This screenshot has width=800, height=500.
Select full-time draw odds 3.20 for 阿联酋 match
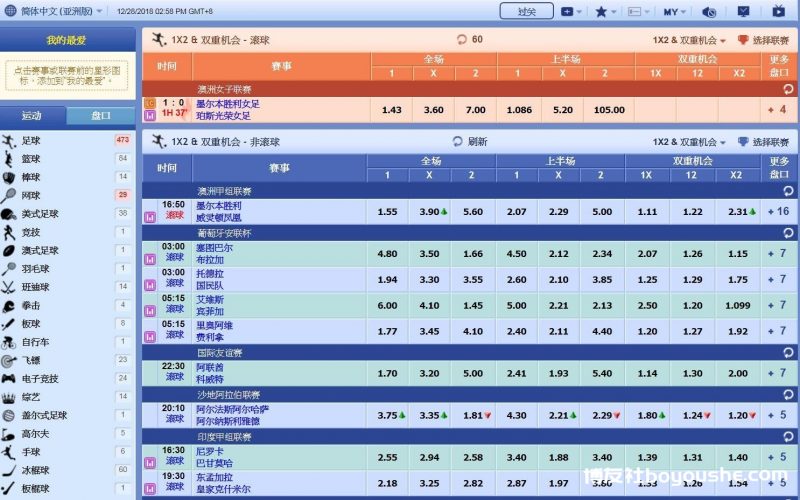click(432, 373)
